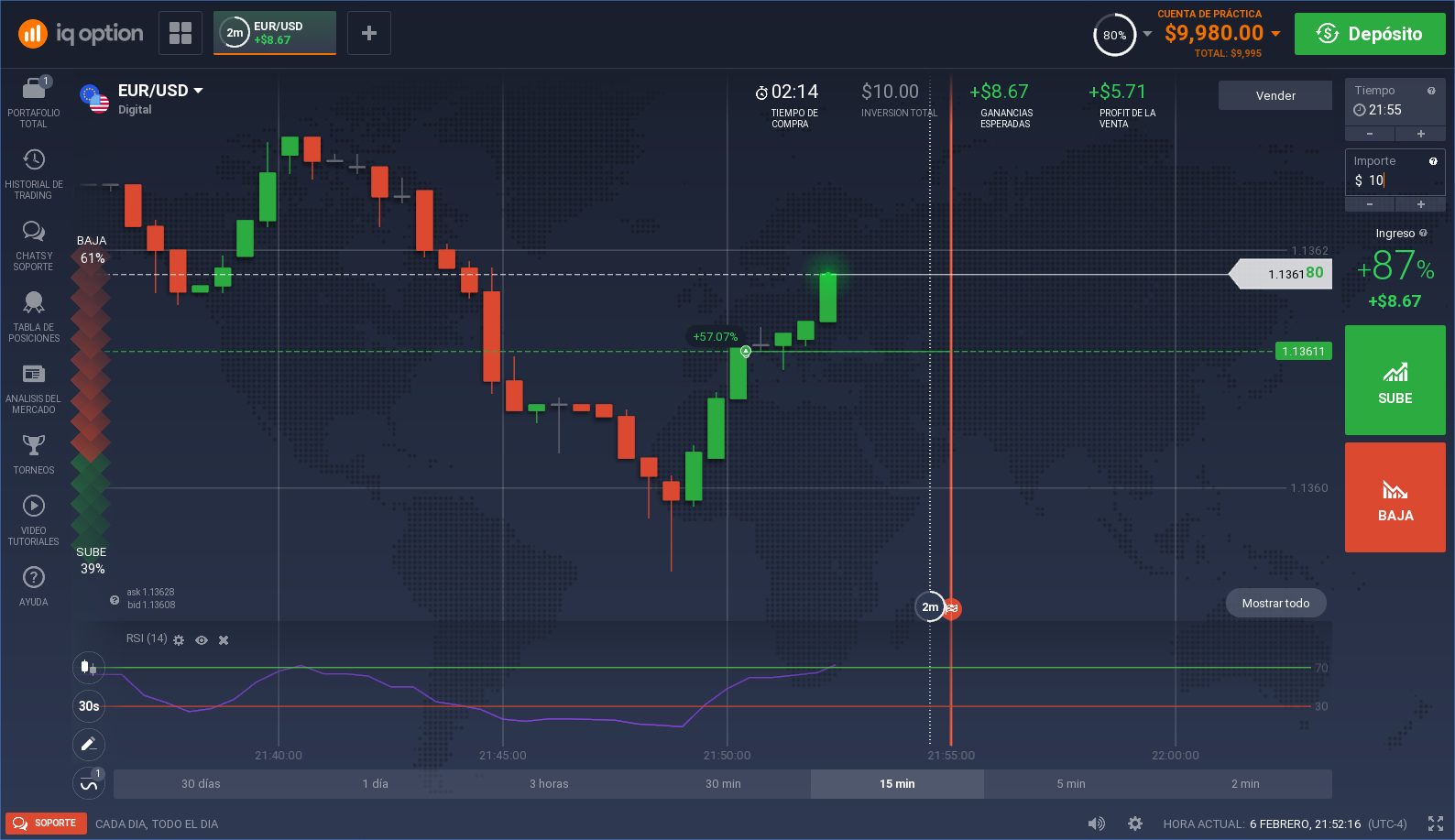Click the BAJA/SUBE trader sentiment bar
Viewport: 1455px width, 840px height.
pyautogui.click(x=91, y=403)
